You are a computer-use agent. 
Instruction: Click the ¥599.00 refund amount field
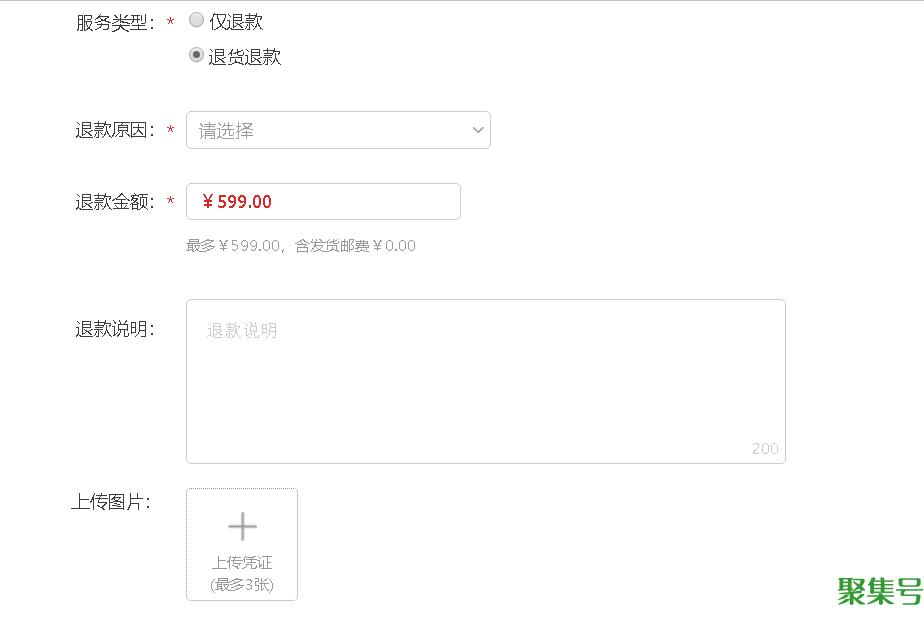323,201
